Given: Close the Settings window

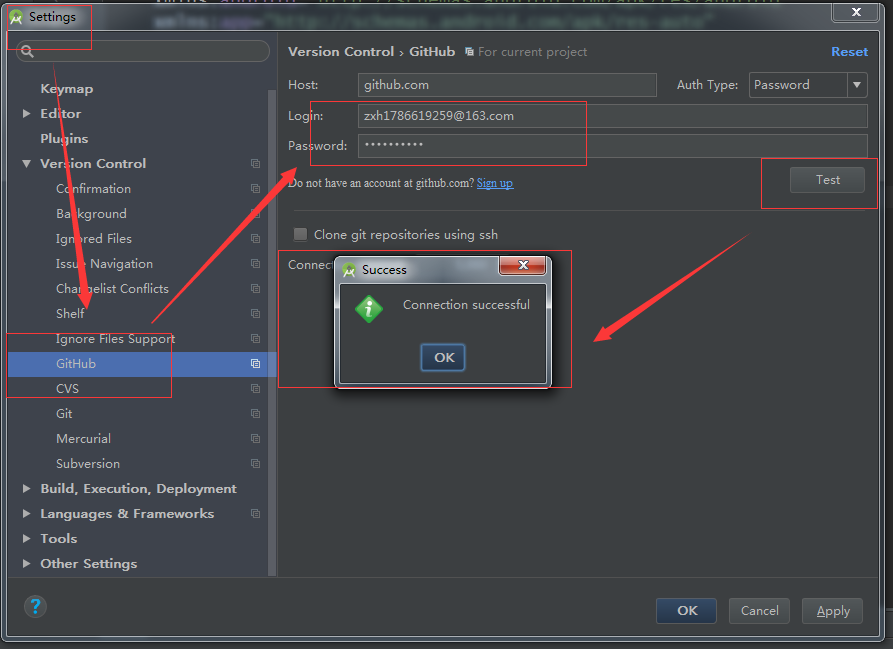Looking at the screenshot, I should click(855, 12).
